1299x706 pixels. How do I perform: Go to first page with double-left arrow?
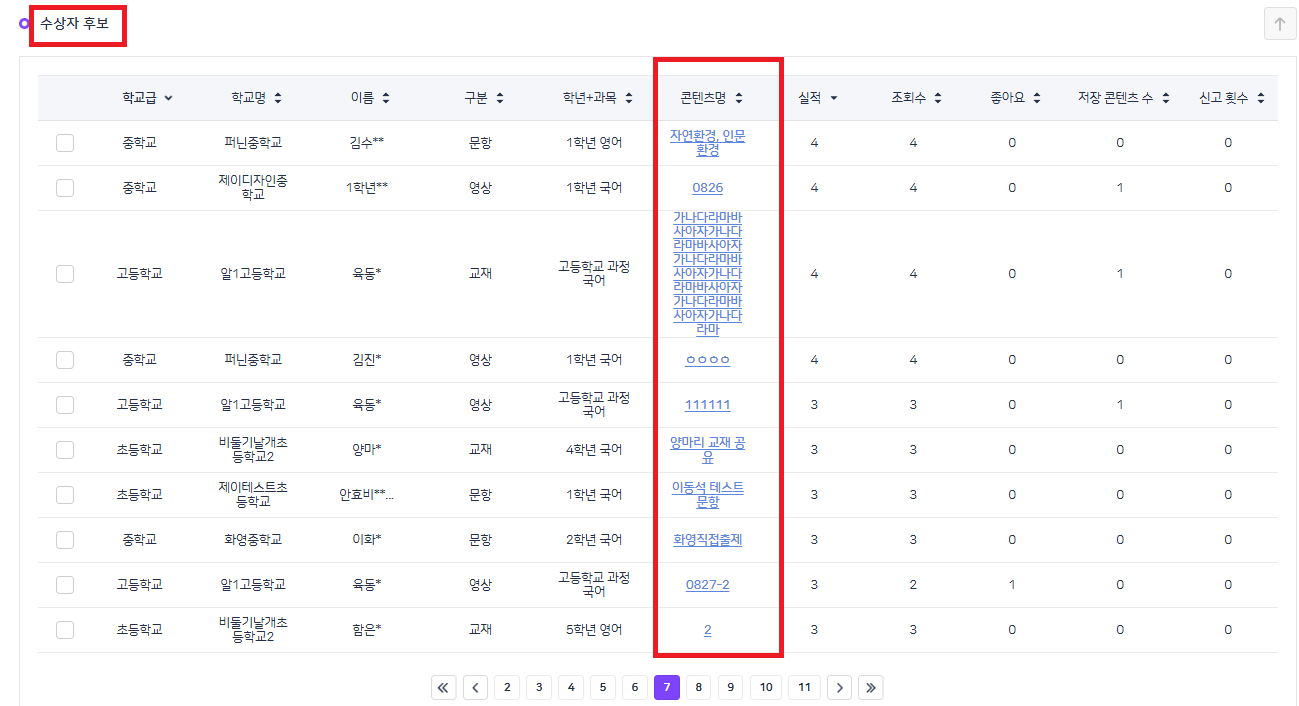point(444,687)
